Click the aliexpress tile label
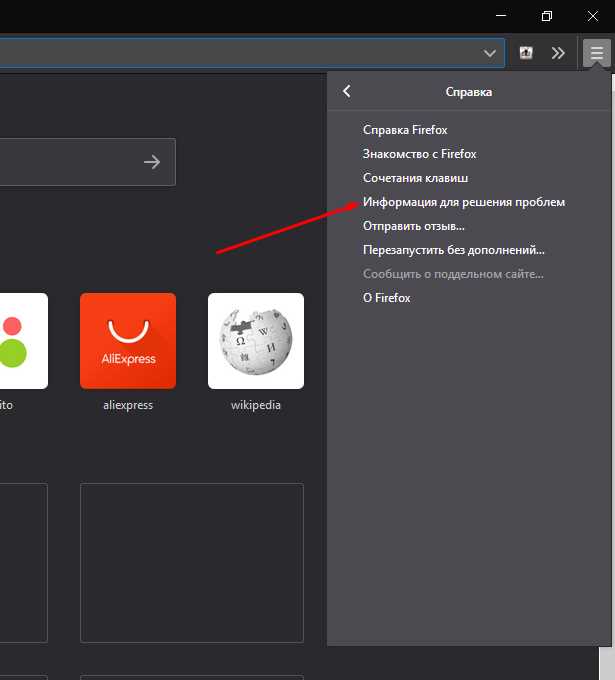The image size is (615, 680). coord(128,405)
